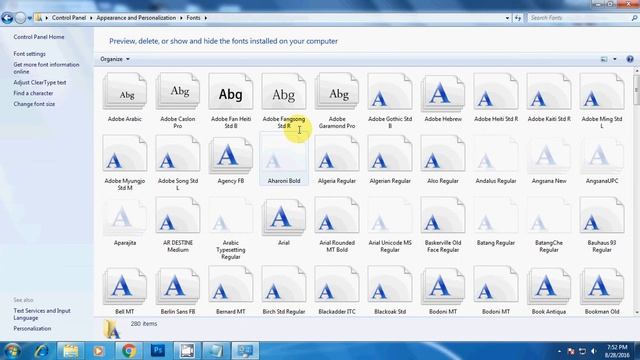Open the Organize dropdown menu
The width and height of the screenshot is (640, 360).
tap(115, 59)
